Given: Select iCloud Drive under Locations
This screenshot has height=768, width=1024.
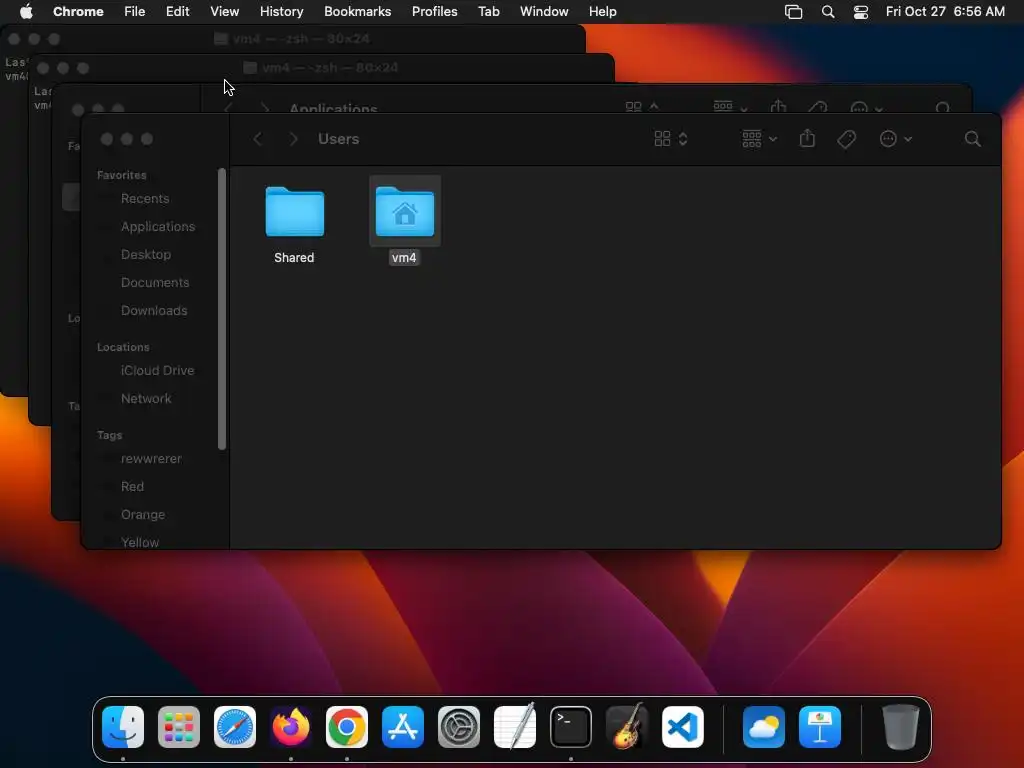Looking at the screenshot, I should point(157,370).
